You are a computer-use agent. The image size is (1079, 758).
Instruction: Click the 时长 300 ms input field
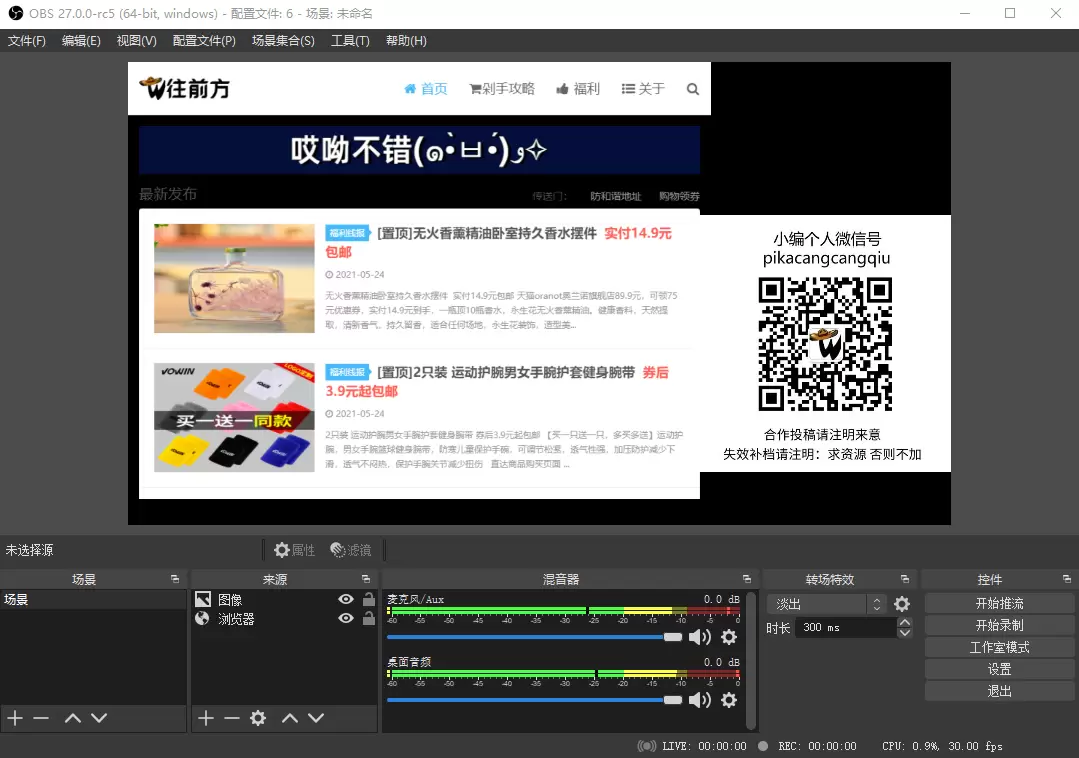tap(846, 627)
